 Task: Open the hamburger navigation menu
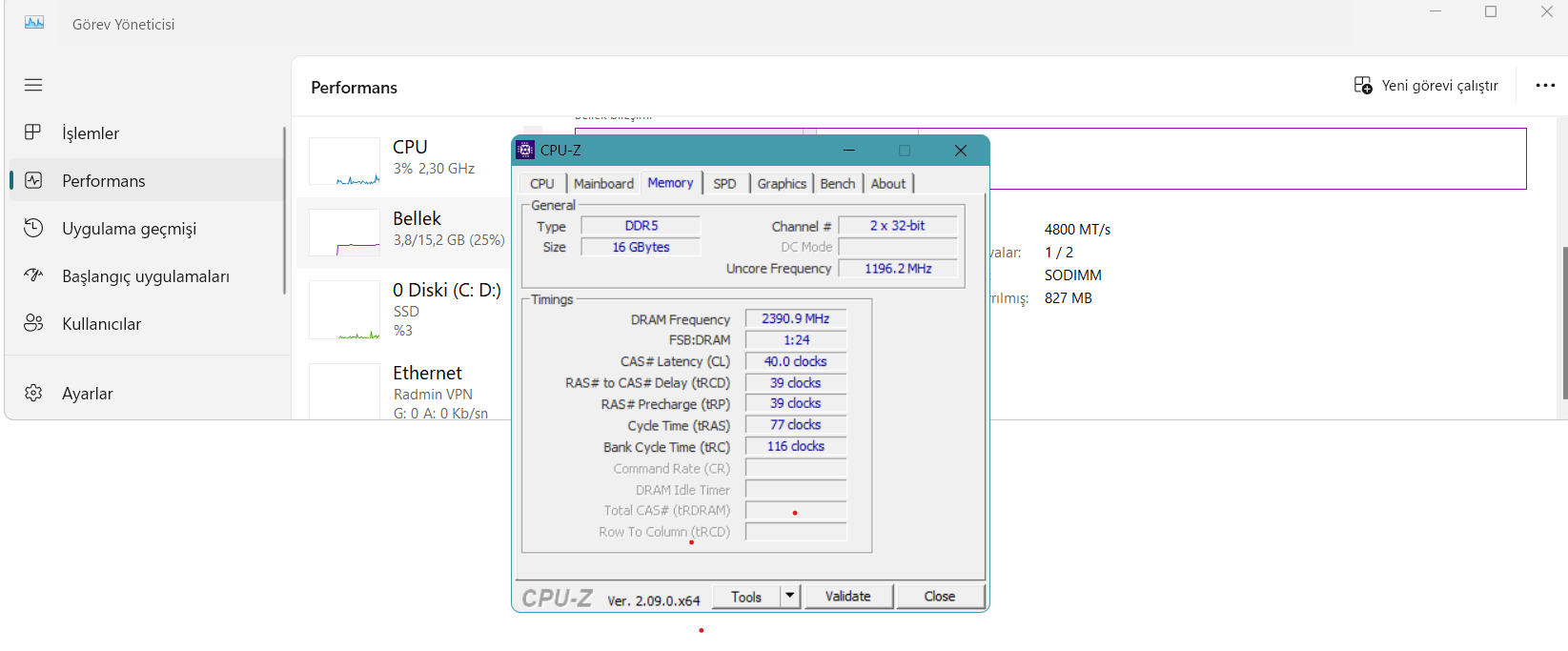coord(33,85)
